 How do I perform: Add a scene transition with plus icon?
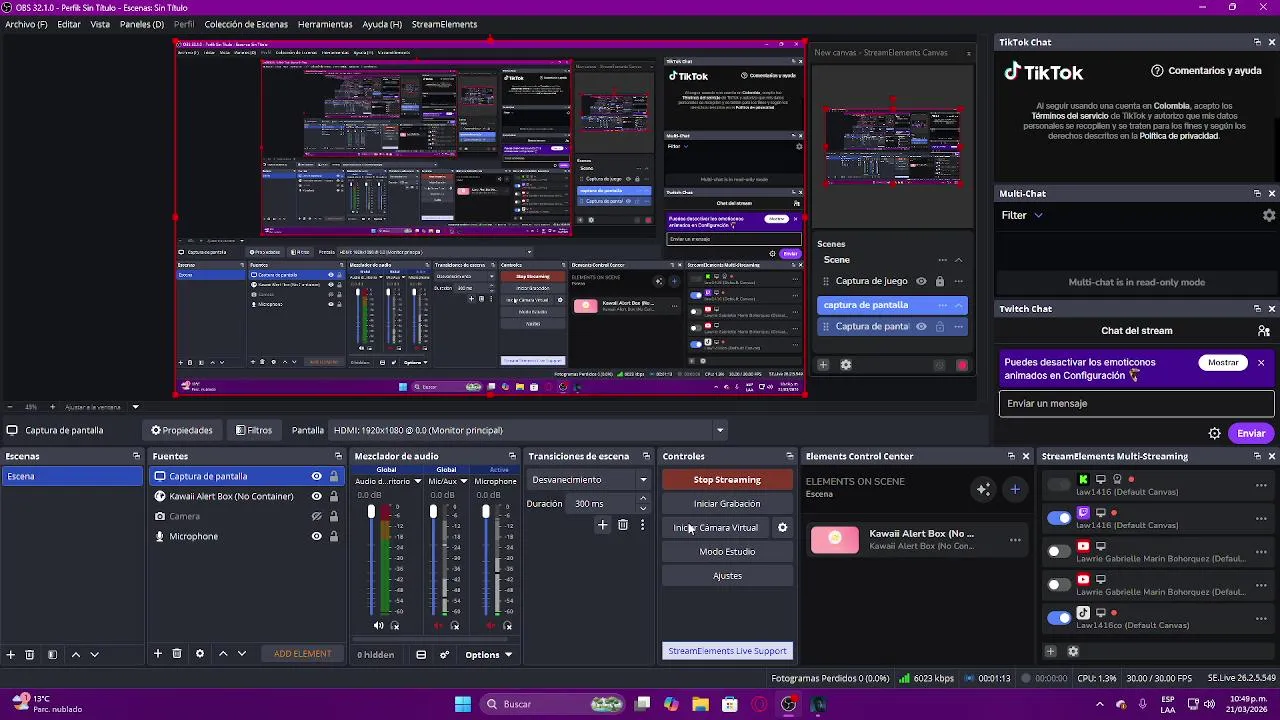click(x=602, y=525)
